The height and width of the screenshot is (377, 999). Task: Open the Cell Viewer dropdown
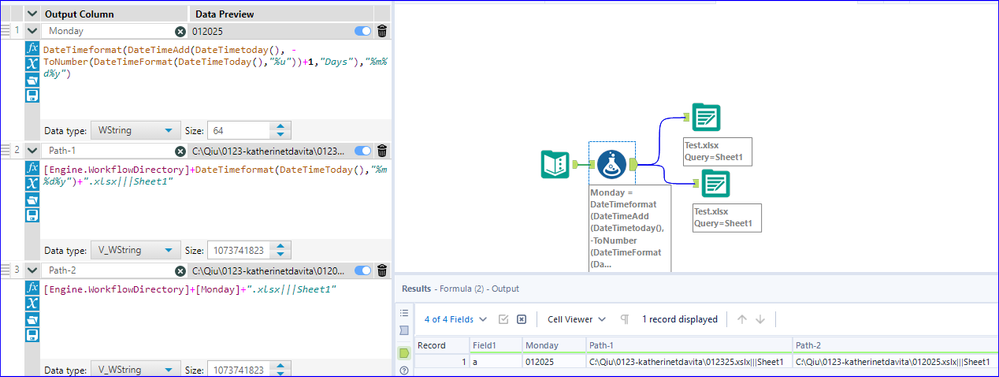577,319
